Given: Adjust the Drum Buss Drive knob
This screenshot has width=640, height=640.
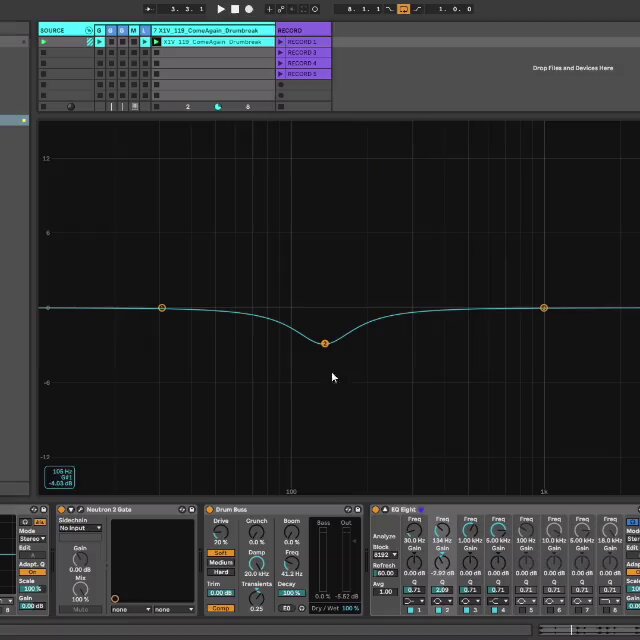Looking at the screenshot, I should tap(221, 532).
